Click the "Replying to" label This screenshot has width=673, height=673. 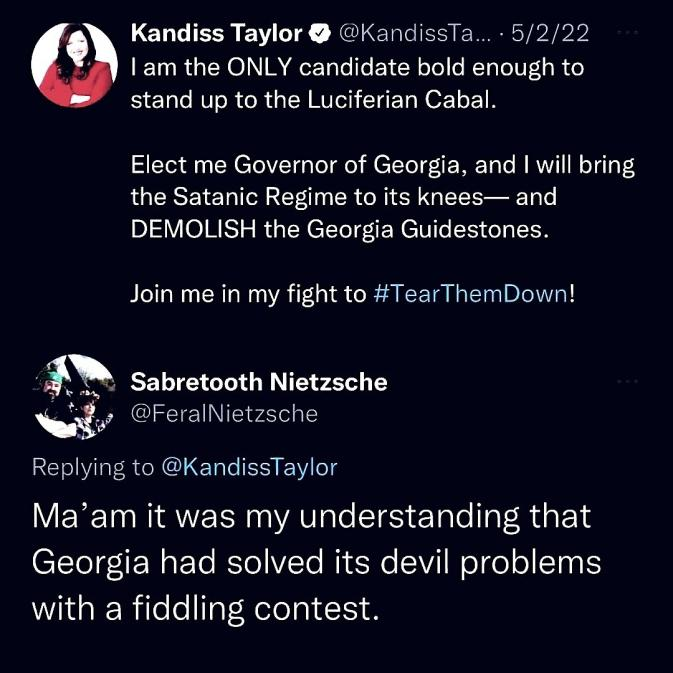(94, 467)
